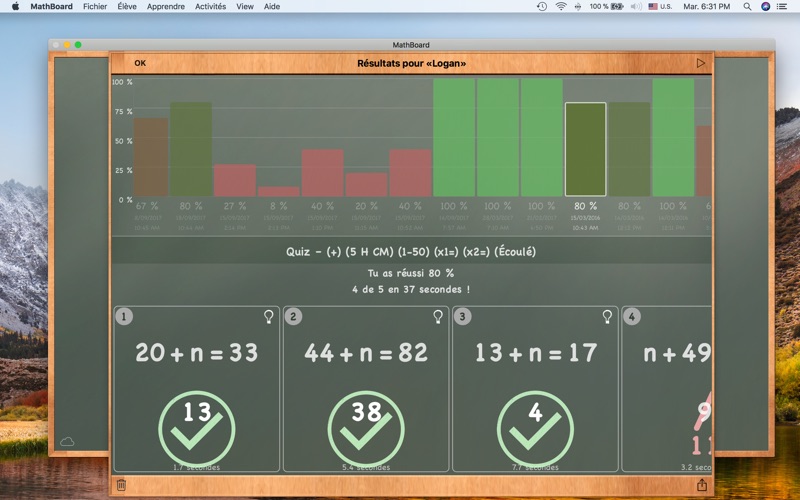Select the 20 % result bar
This screenshot has width=800, height=500.
point(366,185)
